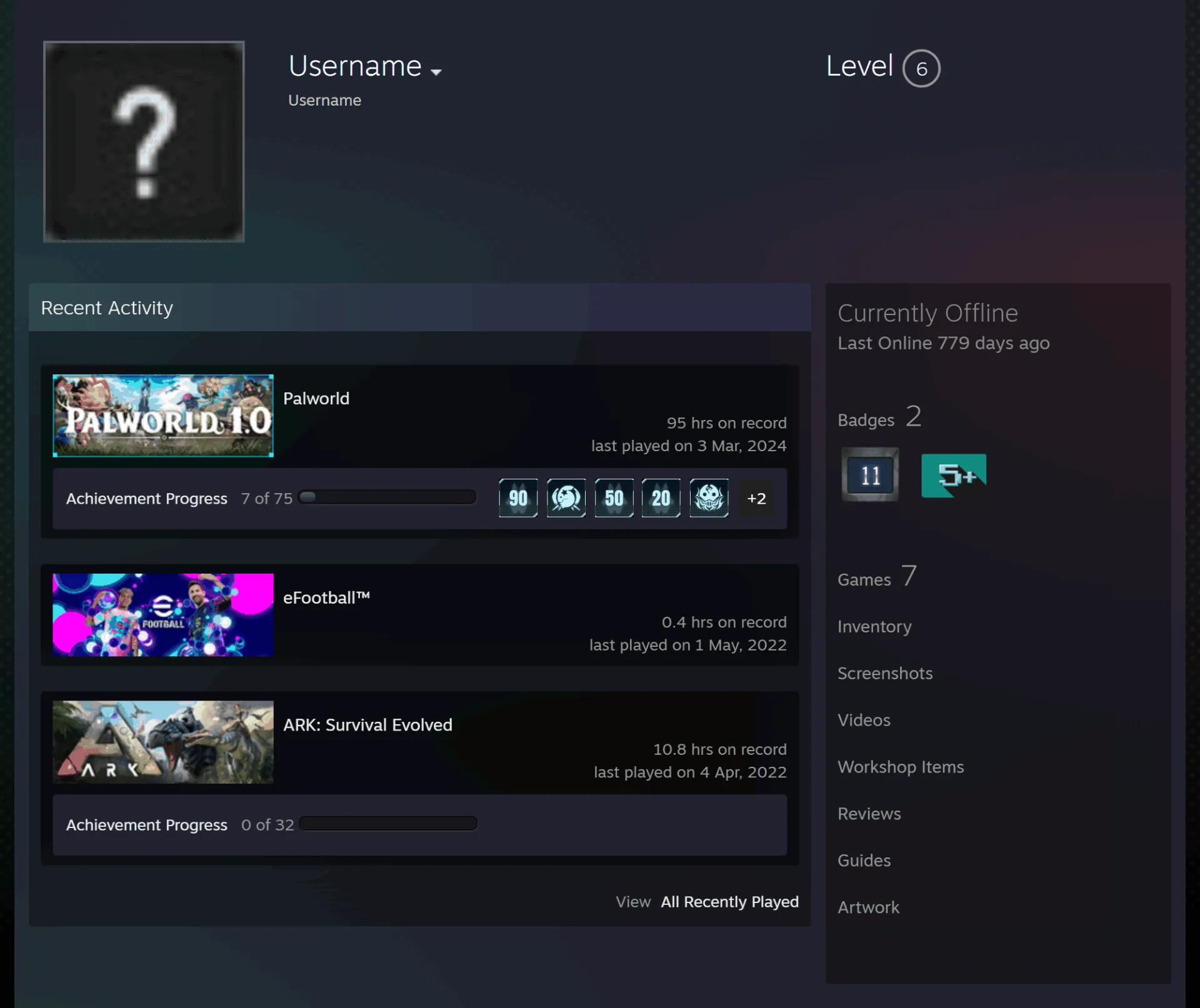Click the '0 of 32' achievement count
Screen dimensions: 1200x1008
pos(267,825)
